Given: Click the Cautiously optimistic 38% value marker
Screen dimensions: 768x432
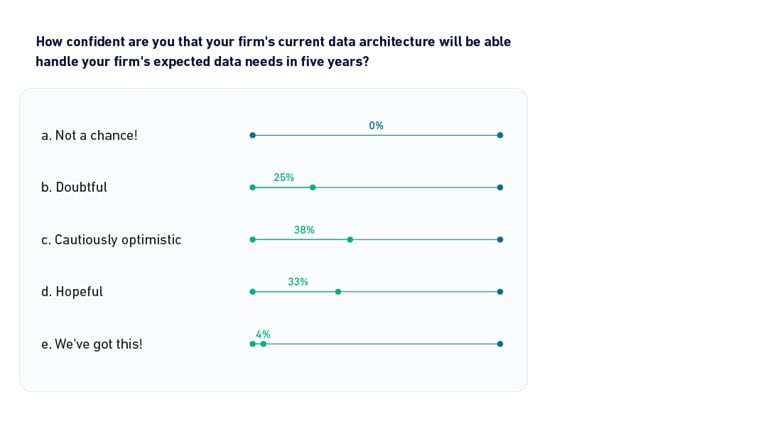Looking at the screenshot, I should [x=350, y=239].
